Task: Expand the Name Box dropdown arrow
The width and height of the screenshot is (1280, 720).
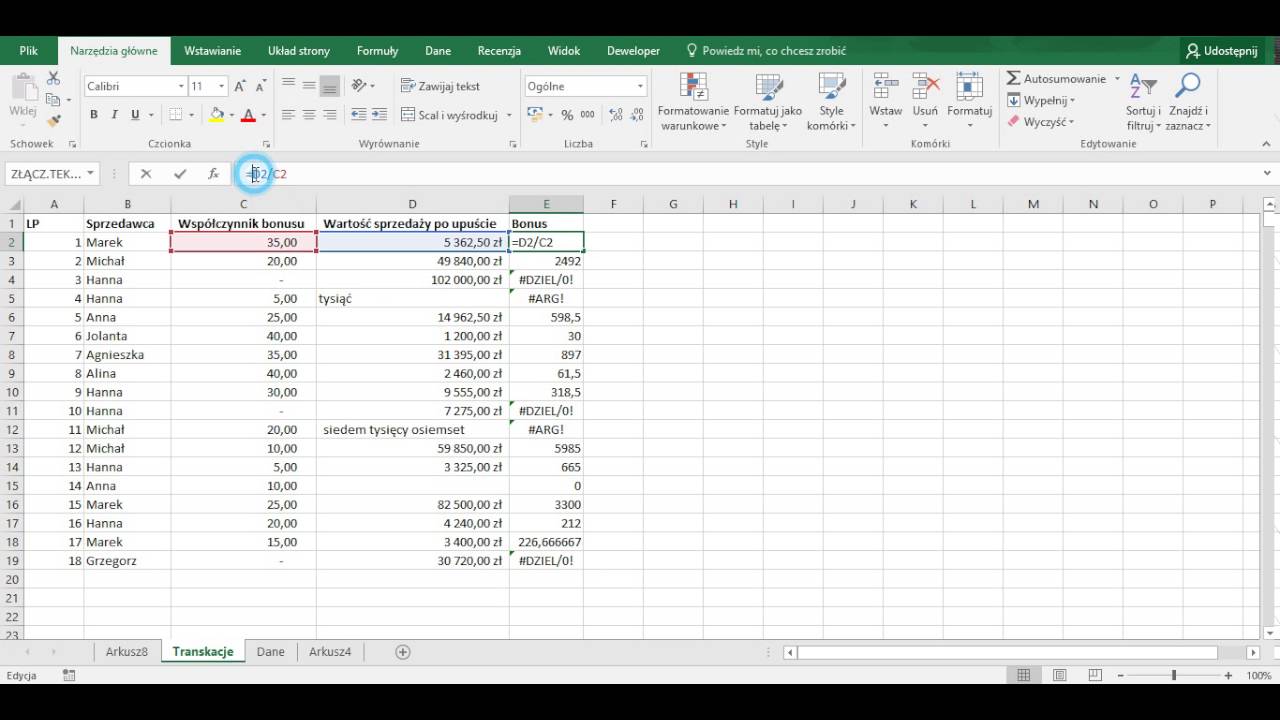Action: coord(90,174)
